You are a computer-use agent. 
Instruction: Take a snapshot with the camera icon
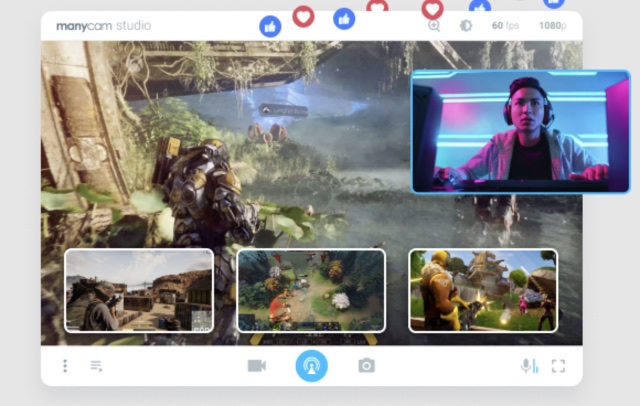[x=367, y=366]
